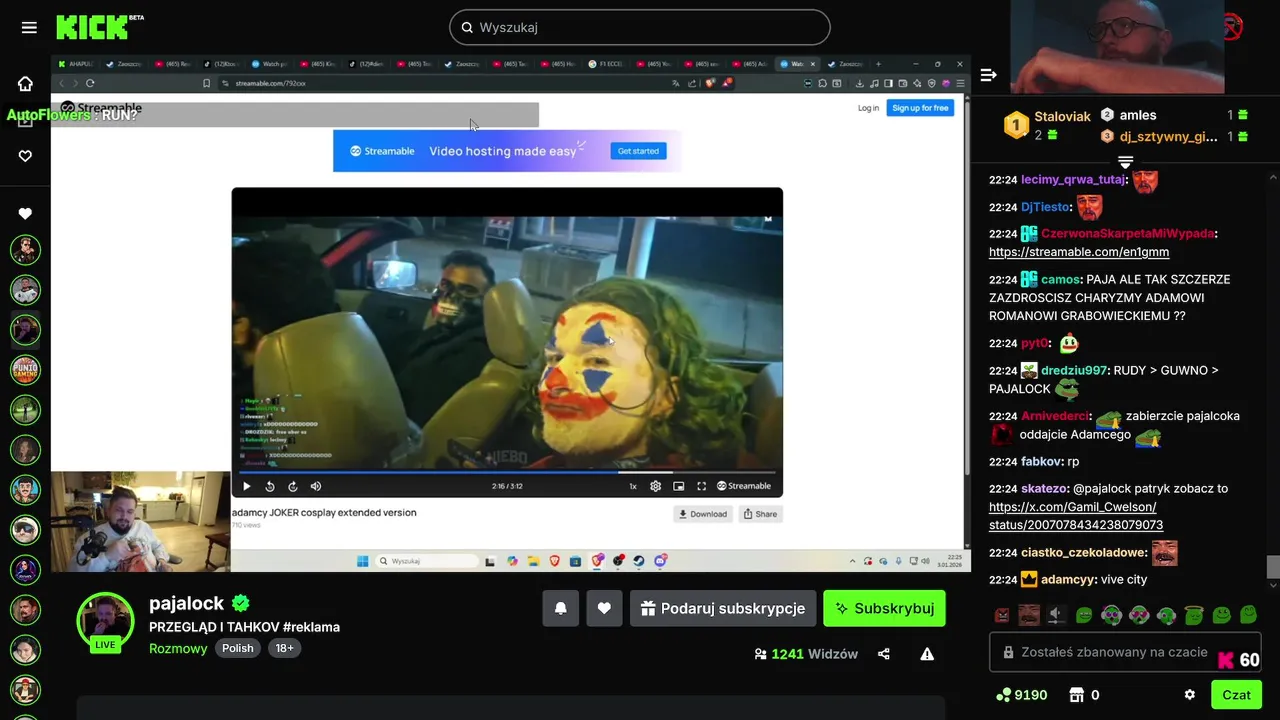1280x720 pixels.
Task: Open Streamable player settings gear
Action: (655, 486)
